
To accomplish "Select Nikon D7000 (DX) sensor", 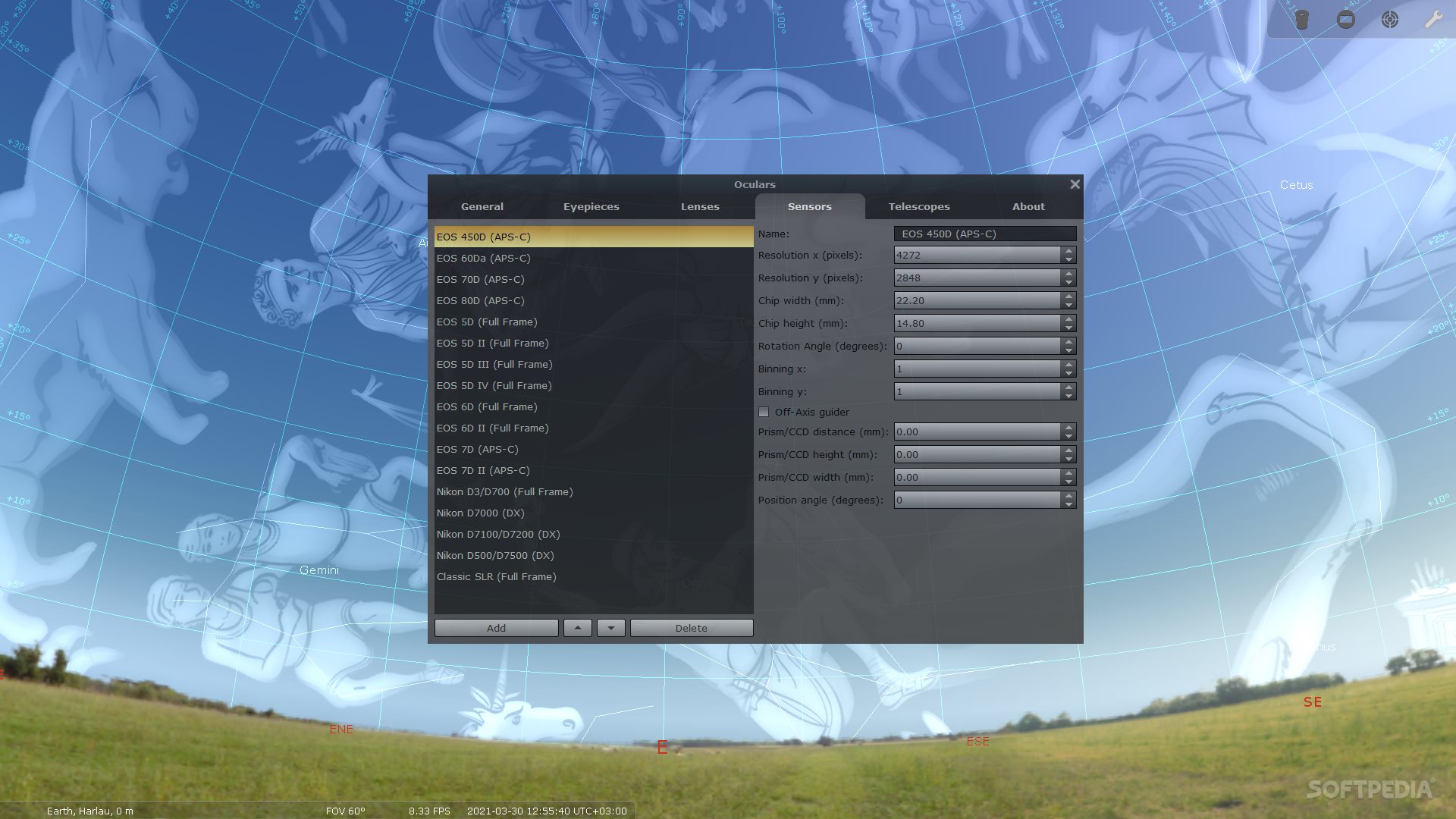I will [594, 513].
